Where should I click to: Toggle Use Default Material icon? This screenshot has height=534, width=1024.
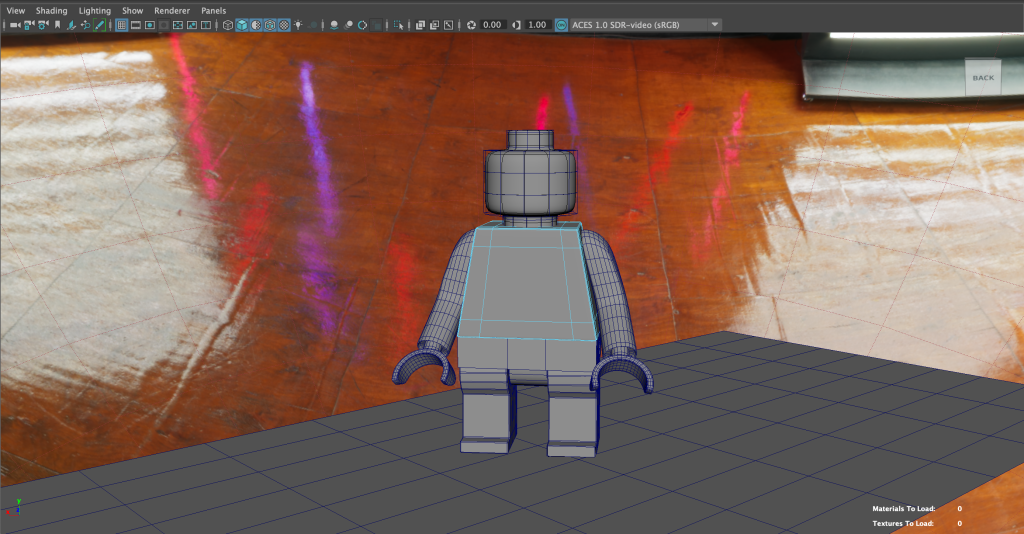(x=255, y=25)
